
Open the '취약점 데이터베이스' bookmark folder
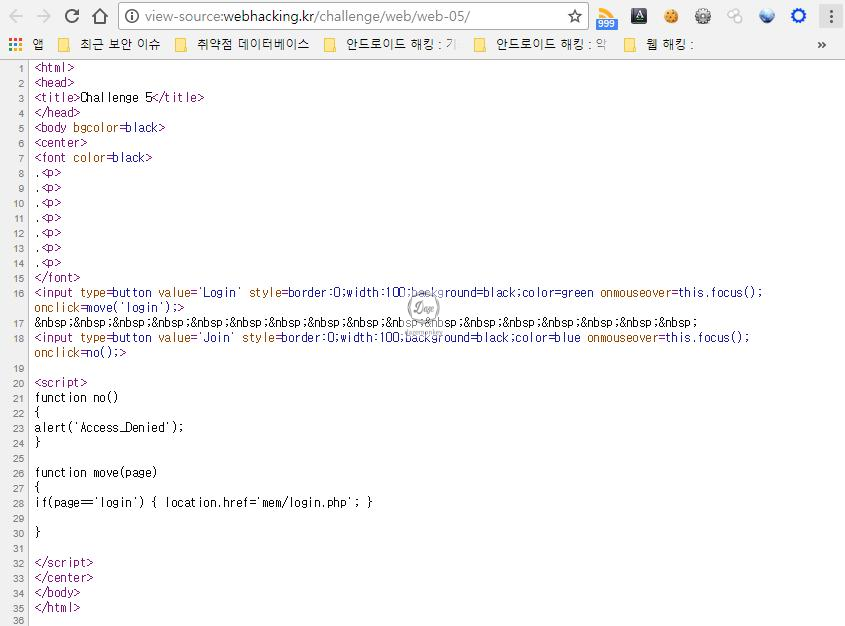click(x=243, y=44)
